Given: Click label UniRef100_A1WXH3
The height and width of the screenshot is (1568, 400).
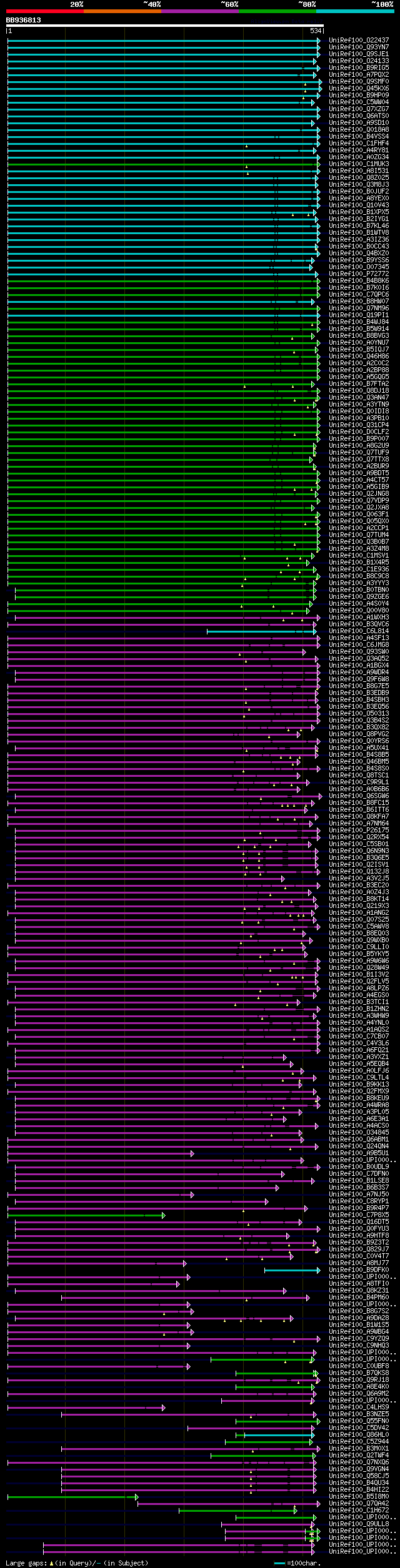Looking at the screenshot, I should (359, 618).
